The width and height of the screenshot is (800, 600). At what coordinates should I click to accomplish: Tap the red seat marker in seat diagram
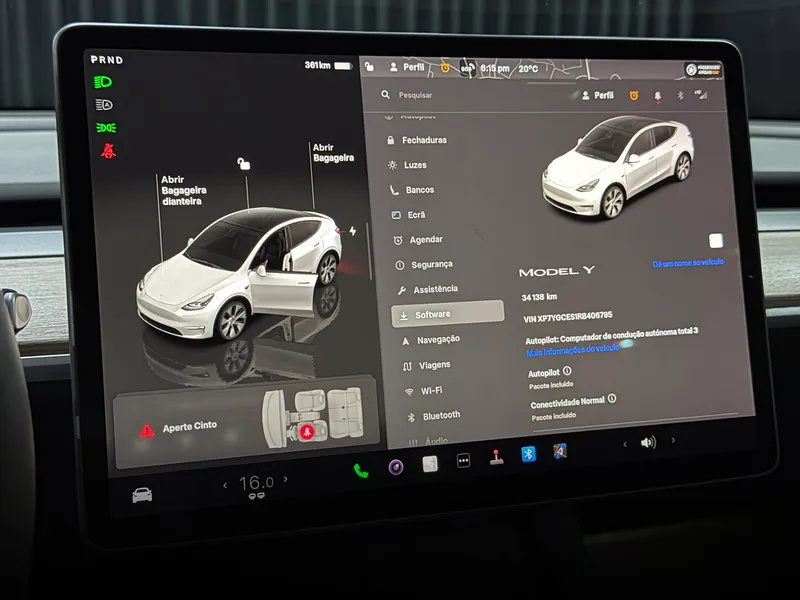[x=306, y=432]
